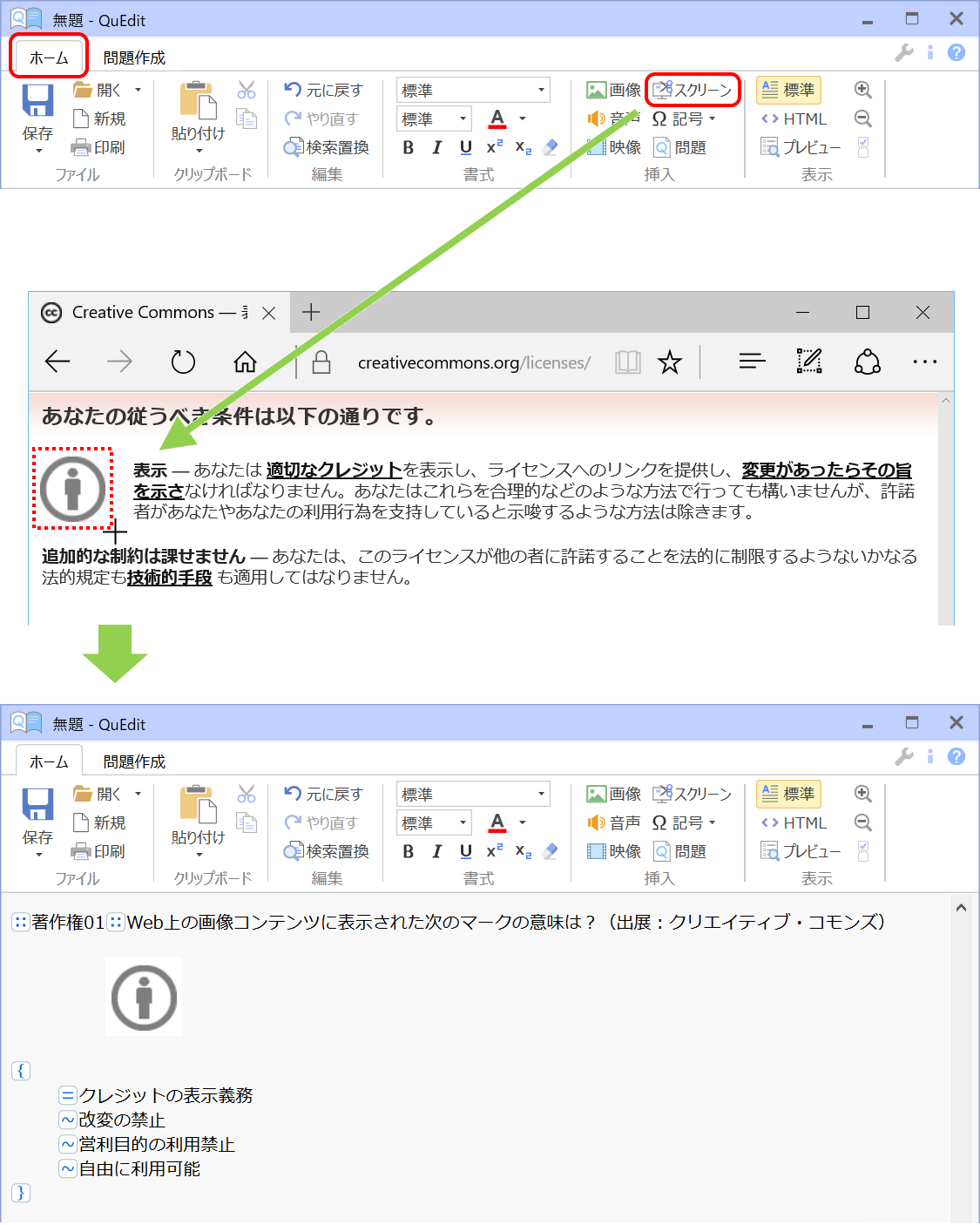Screen dimensions: 980x1225
Task: Open the 記号 symbol dropdown in the lower ribbon
Action: [685, 823]
